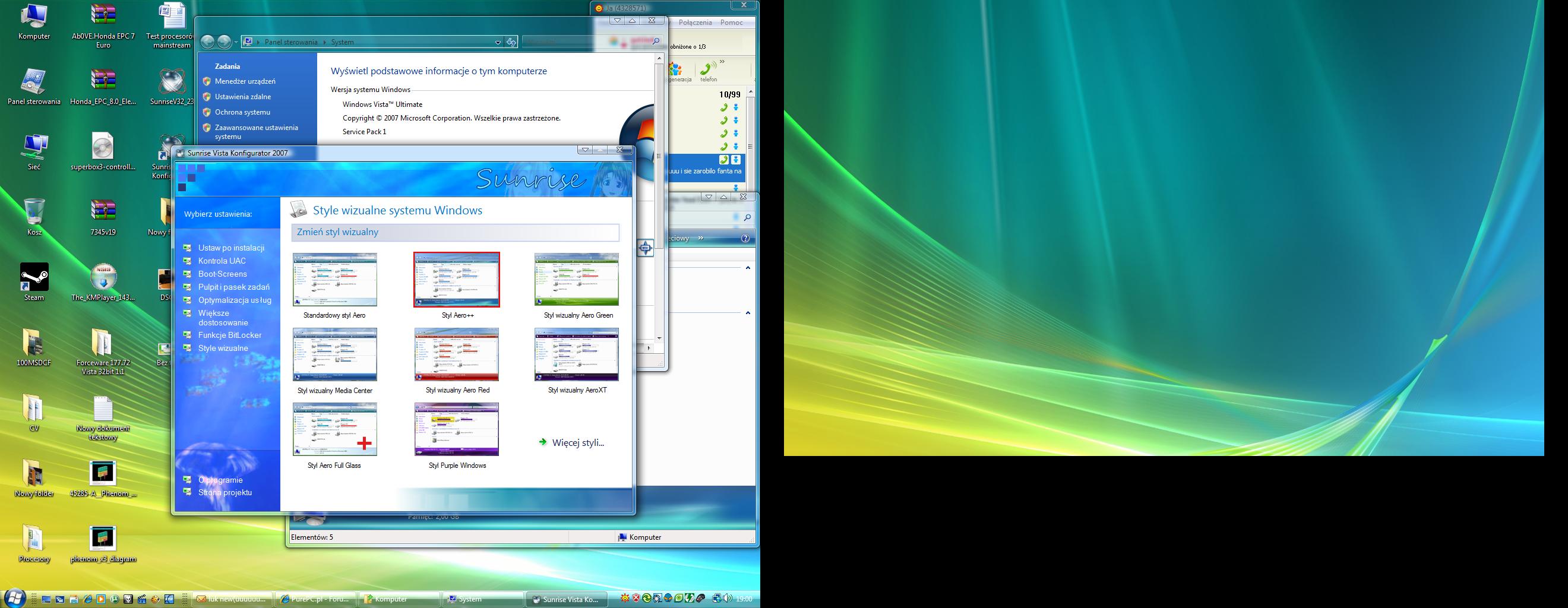Open the Procesory folder icon
Viewport: 1568px width, 608px height.
(34, 543)
